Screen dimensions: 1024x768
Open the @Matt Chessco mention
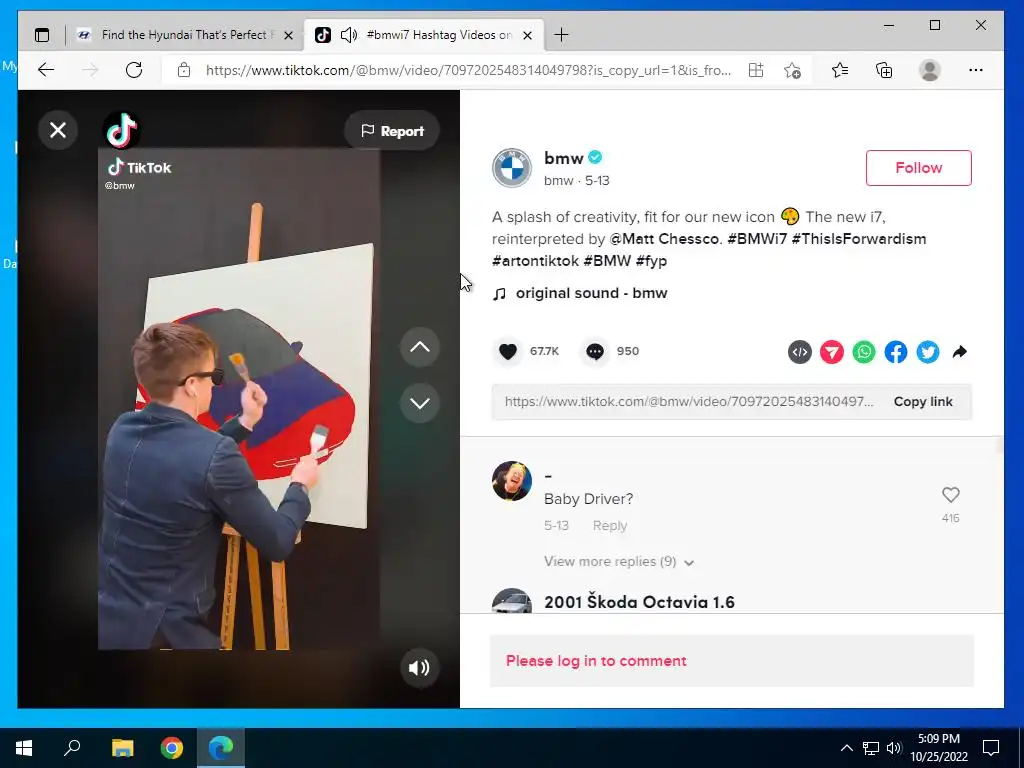(664, 239)
